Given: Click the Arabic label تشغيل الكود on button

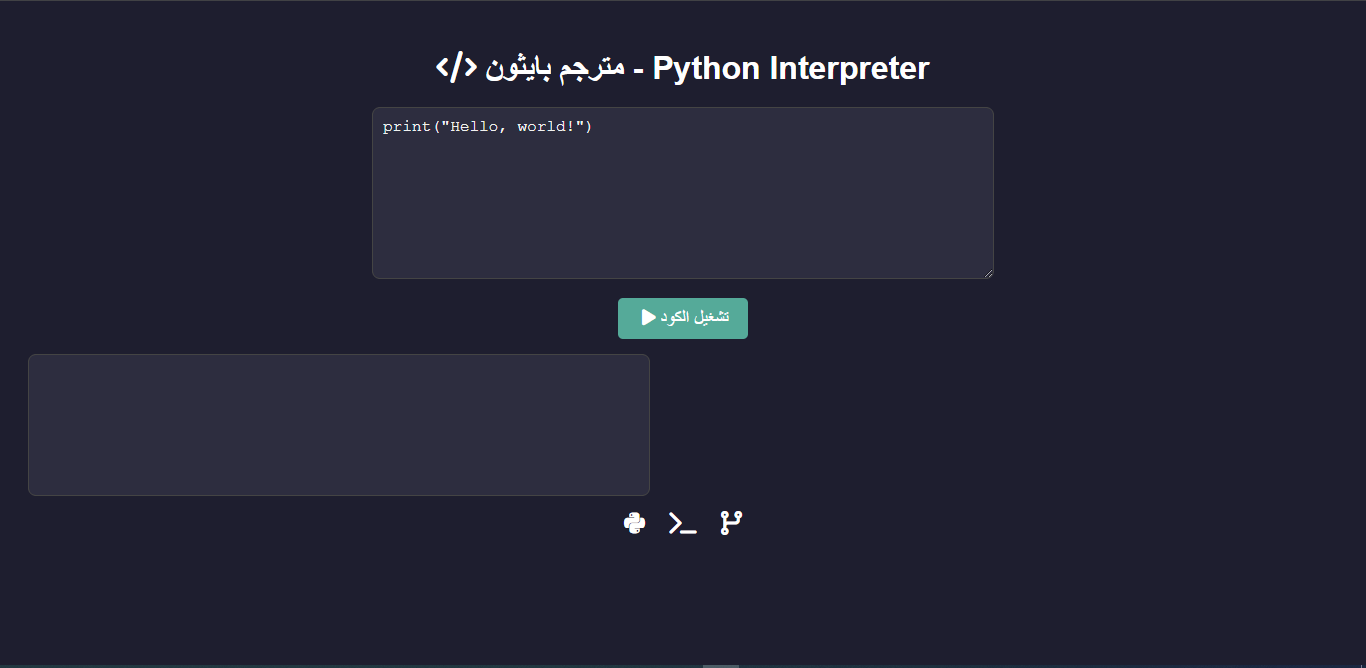Looking at the screenshot, I should coord(695,317).
